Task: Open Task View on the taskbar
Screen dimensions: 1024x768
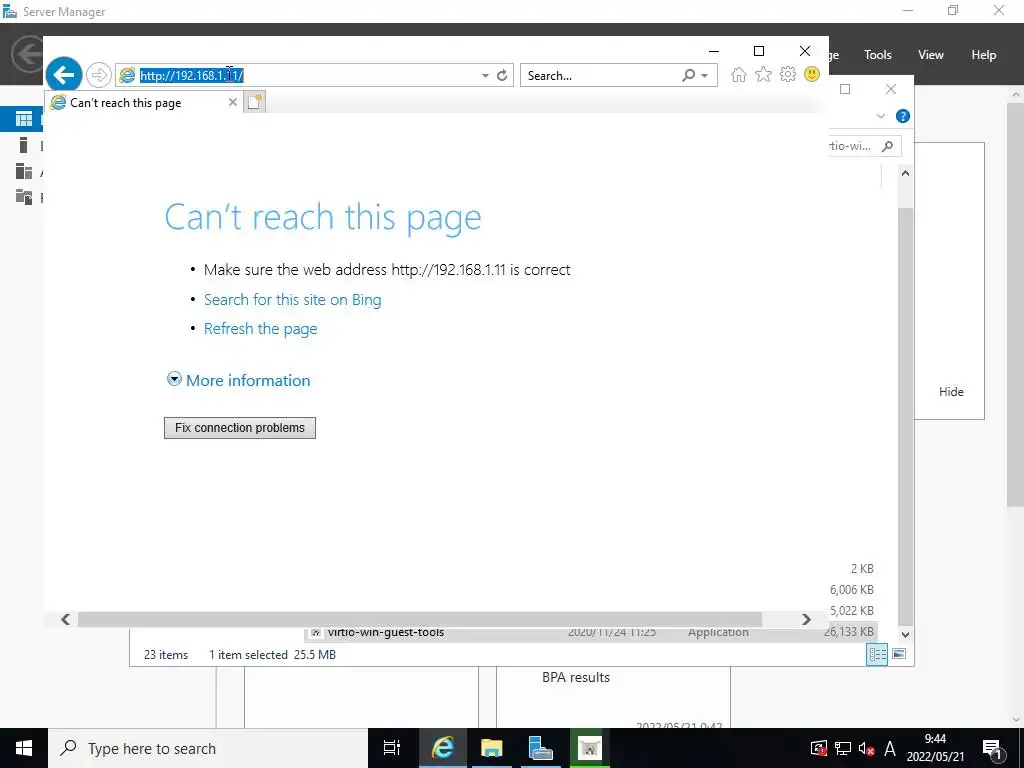Action: pyautogui.click(x=392, y=748)
